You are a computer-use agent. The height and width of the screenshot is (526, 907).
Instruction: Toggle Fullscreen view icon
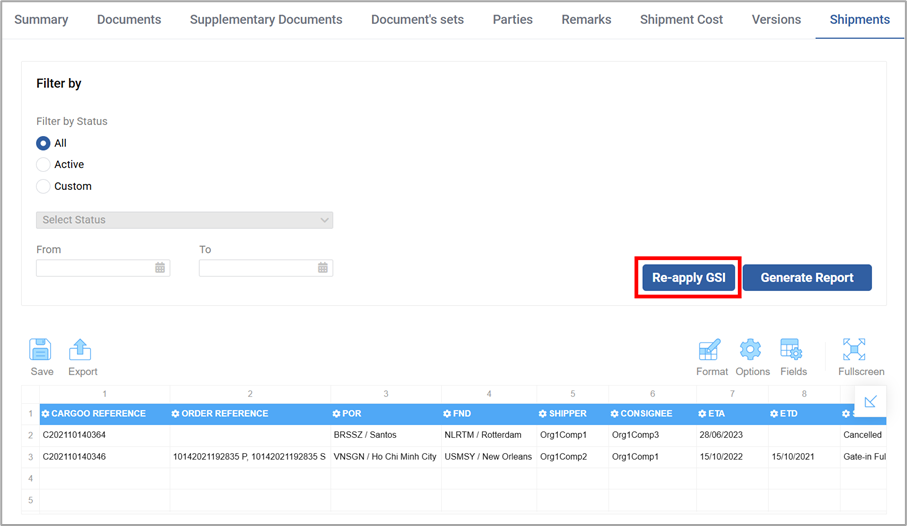pos(854,350)
